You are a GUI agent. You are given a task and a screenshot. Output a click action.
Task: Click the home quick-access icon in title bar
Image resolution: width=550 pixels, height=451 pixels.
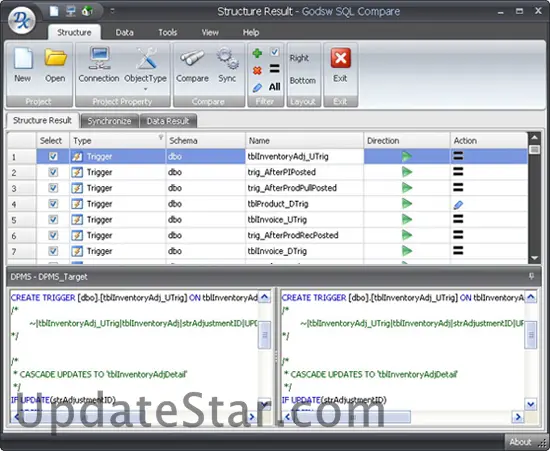(87, 11)
